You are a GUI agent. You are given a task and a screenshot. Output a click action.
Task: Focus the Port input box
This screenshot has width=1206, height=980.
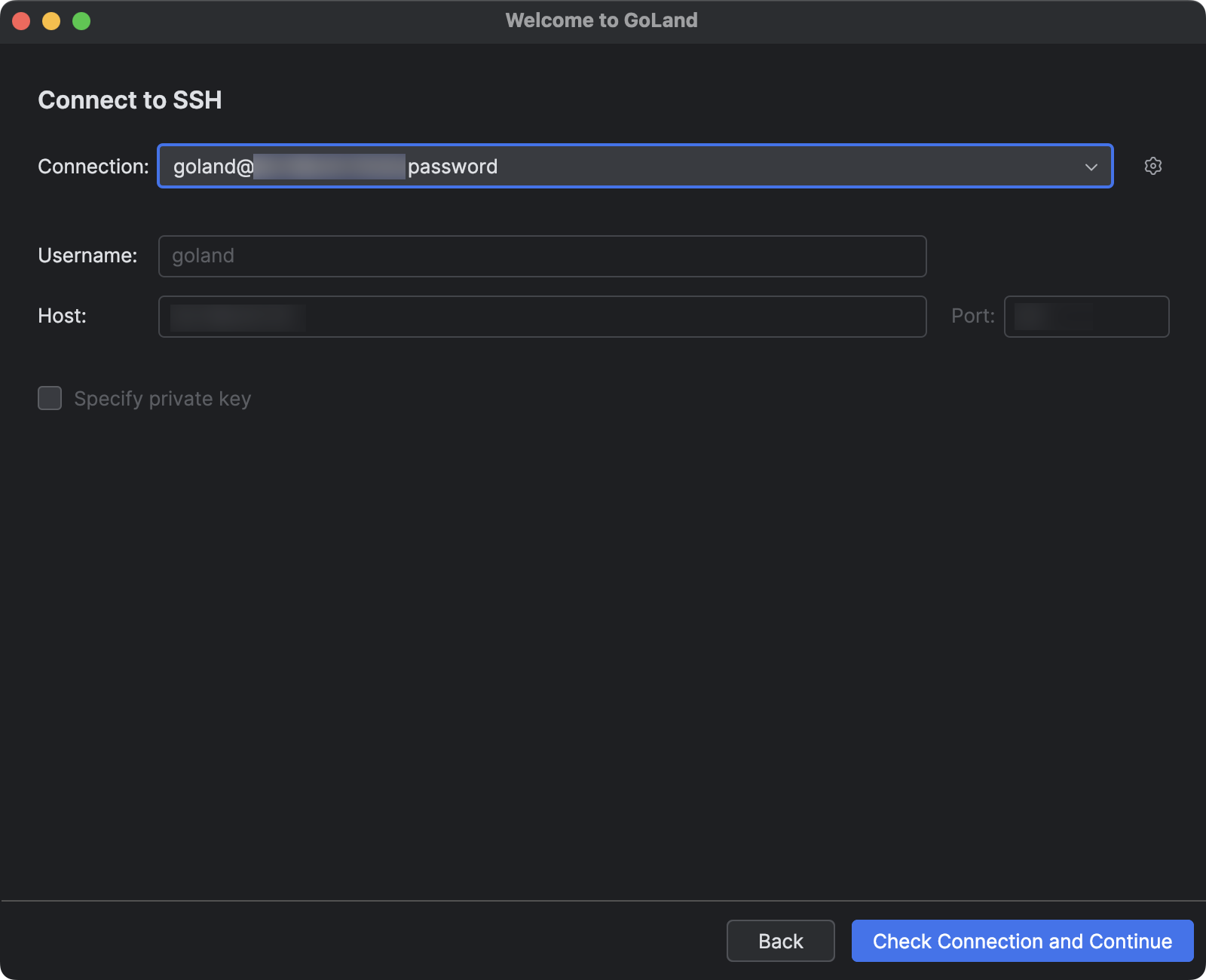pyautogui.click(x=1085, y=317)
